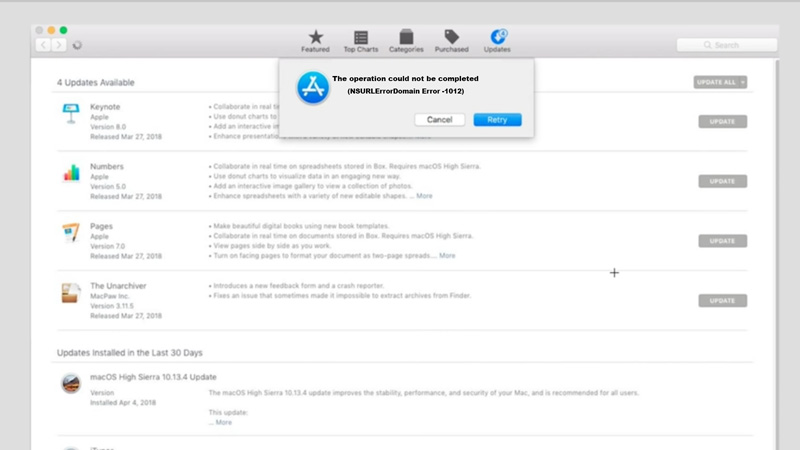
Task: Click The Unarchiver app icon
Action: pos(71,293)
